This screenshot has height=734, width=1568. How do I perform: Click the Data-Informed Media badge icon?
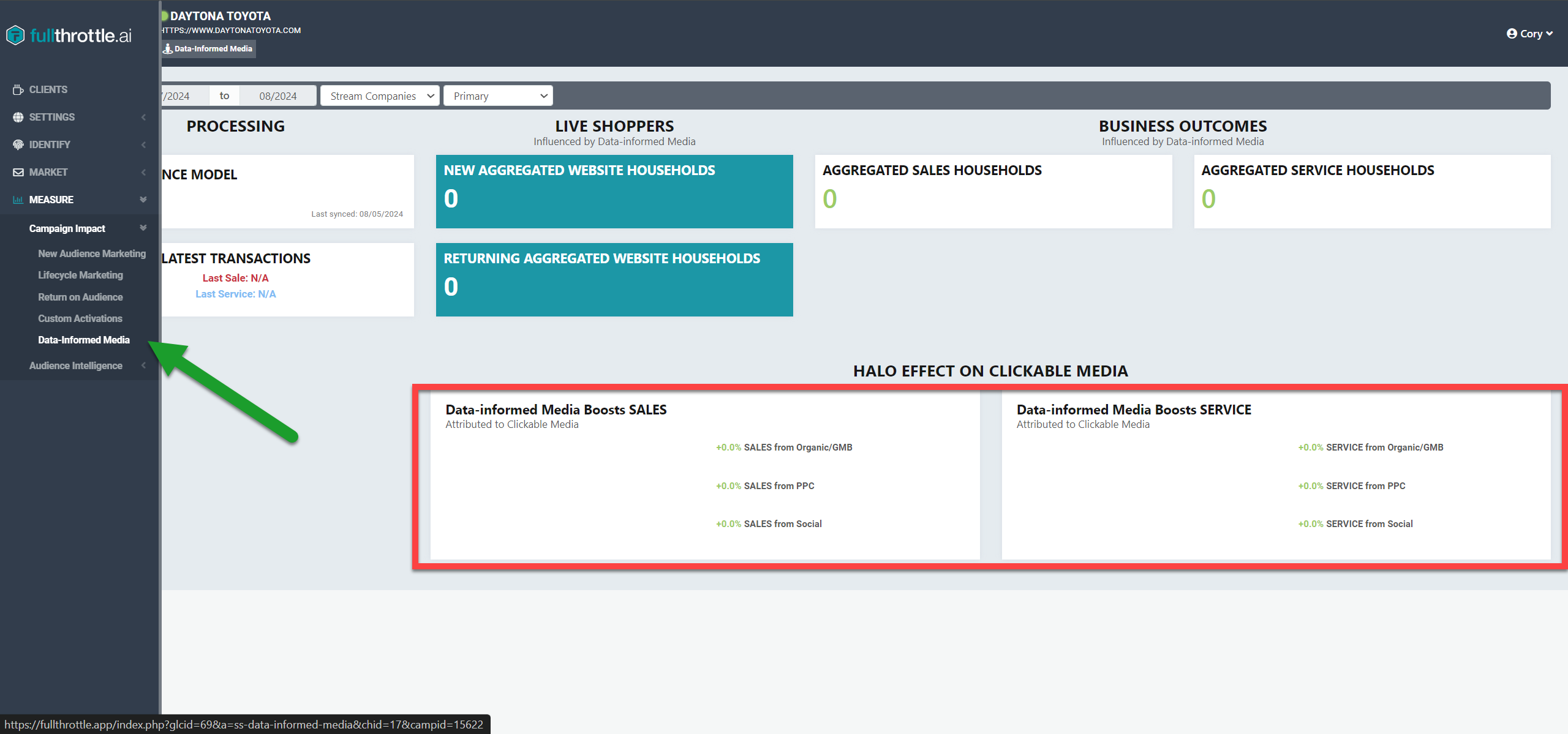168,48
